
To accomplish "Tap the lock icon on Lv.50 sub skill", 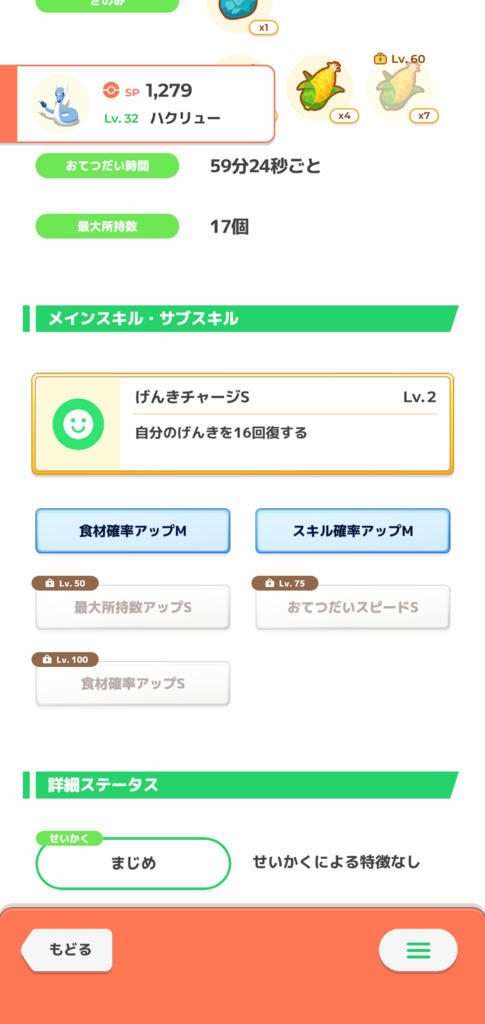I will (50, 583).
